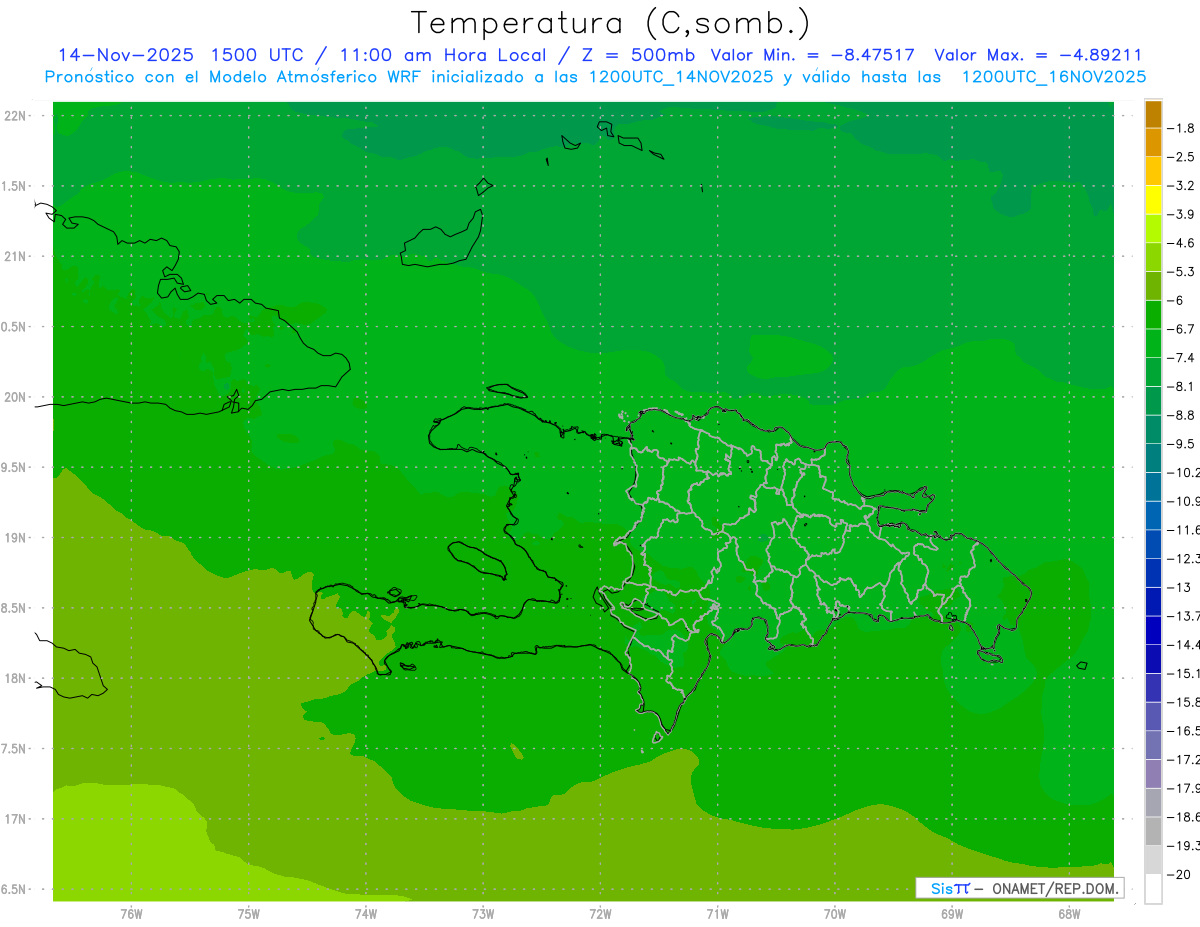Click the '74W' longitude label
This screenshot has height=927, width=1200.
click(365, 914)
